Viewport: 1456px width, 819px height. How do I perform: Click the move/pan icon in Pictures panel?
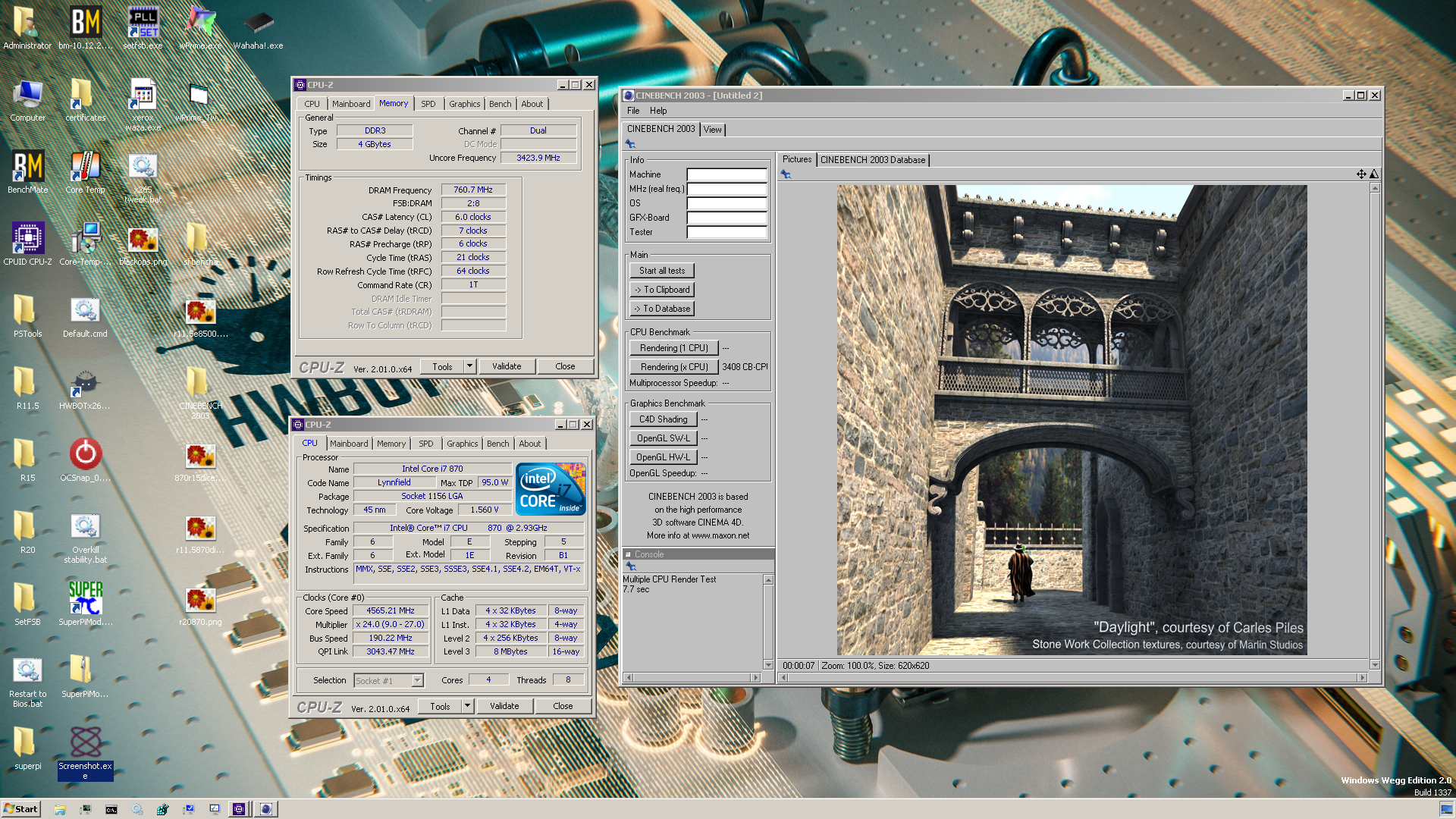click(x=1361, y=174)
